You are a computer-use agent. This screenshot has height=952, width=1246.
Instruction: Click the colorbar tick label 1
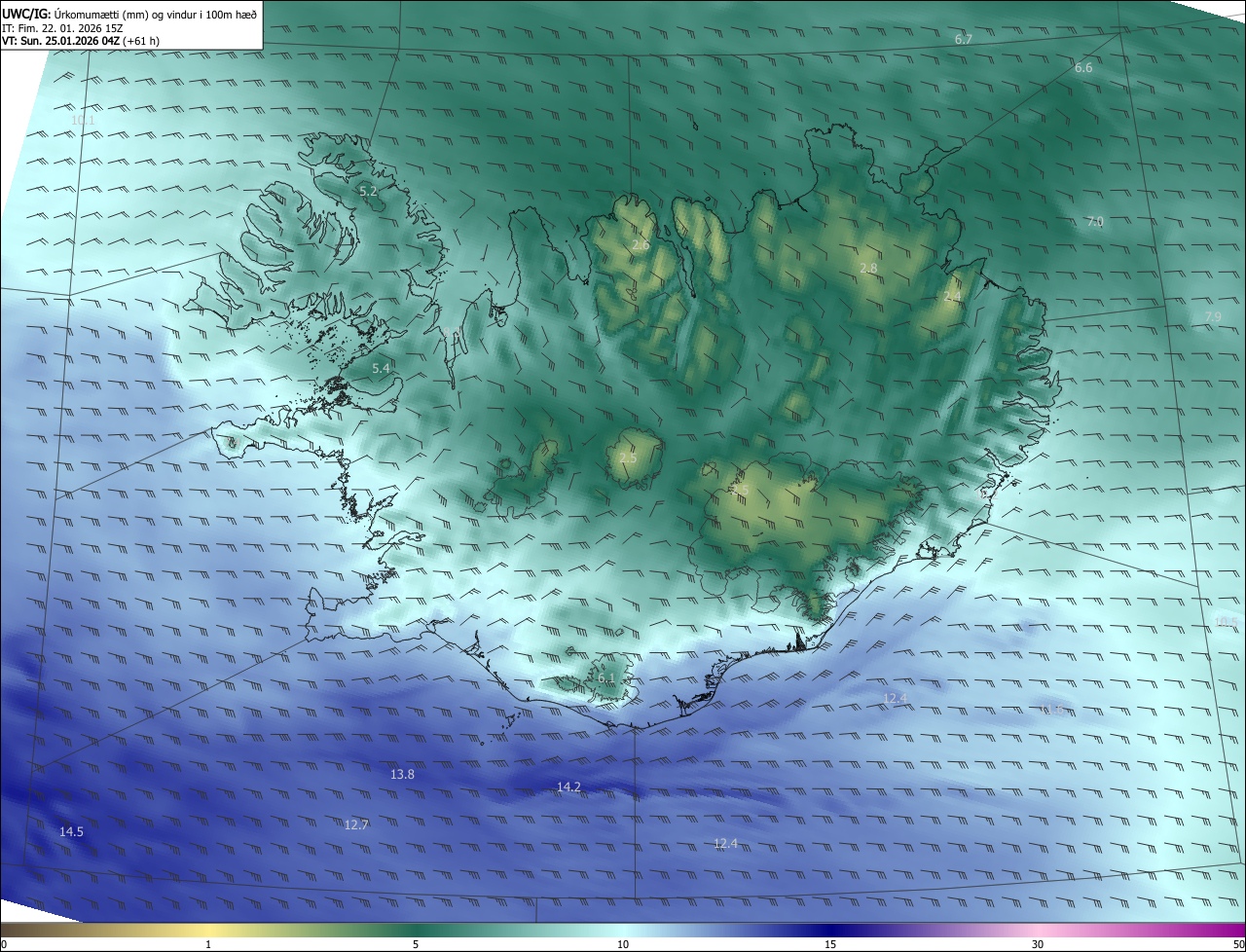coord(208,944)
